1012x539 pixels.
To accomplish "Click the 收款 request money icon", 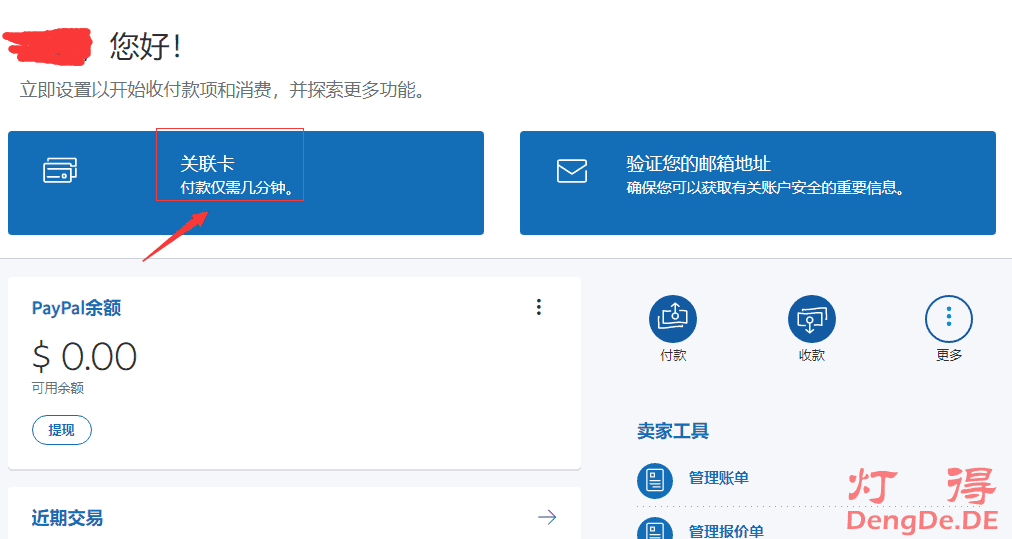I will tap(811, 319).
